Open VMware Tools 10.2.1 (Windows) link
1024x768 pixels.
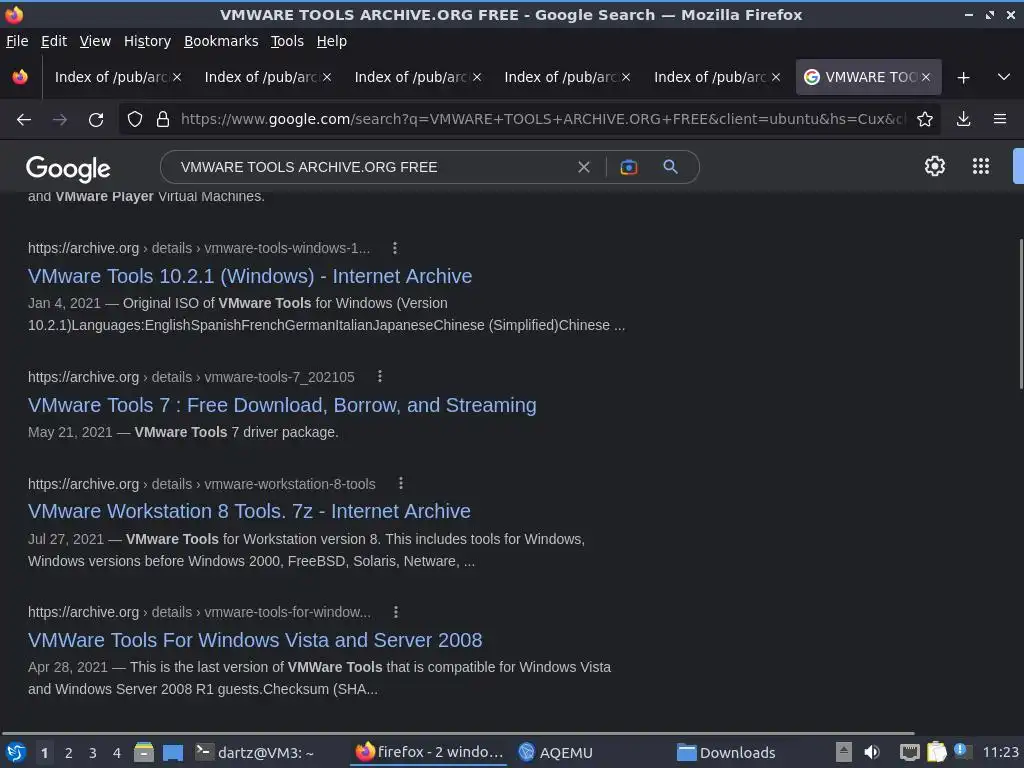coord(249,276)
